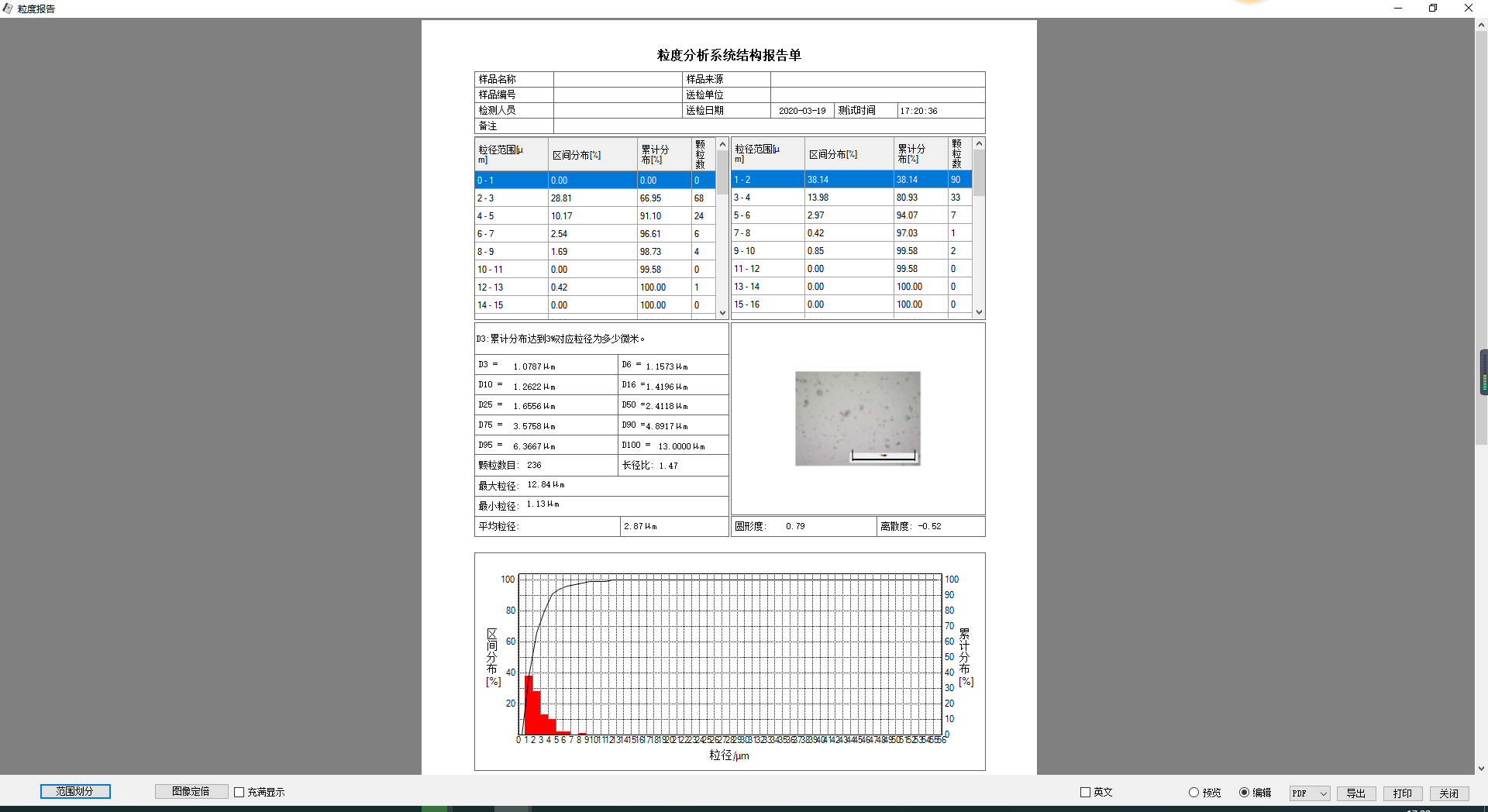Click the page scrollbar's bottom arrow
The image size is (1488, 812).
pos(1481,769)
